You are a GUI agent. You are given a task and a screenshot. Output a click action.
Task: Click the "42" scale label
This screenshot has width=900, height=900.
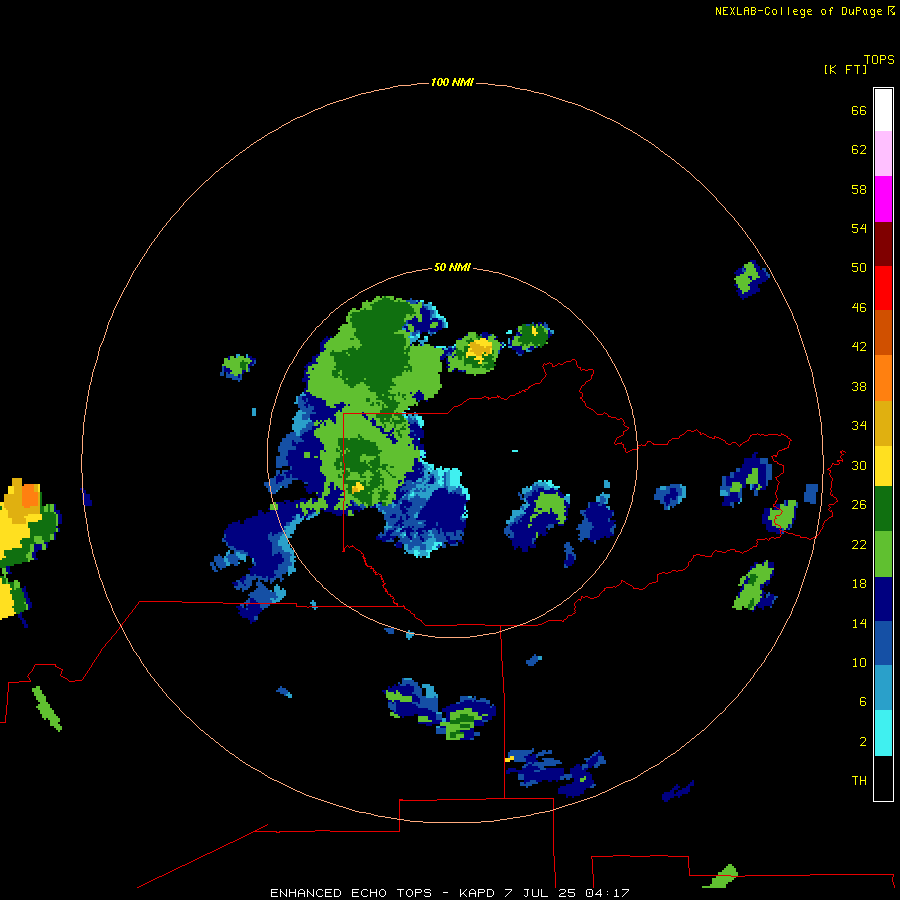tap(859, 347)
